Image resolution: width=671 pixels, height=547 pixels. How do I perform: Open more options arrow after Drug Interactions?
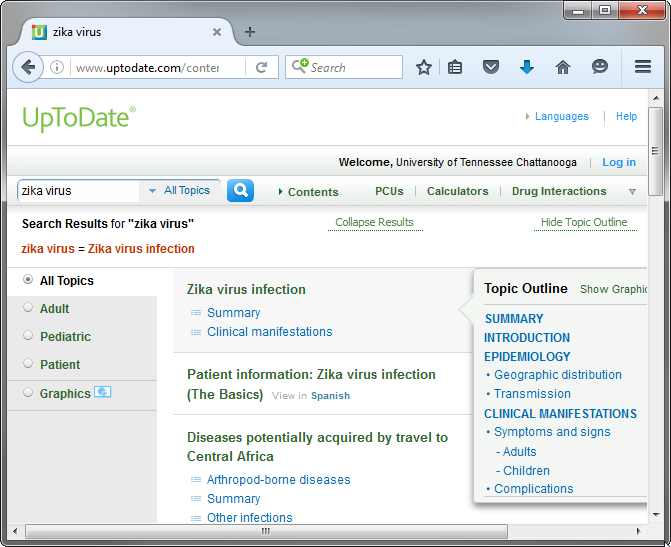coord(632,192)
